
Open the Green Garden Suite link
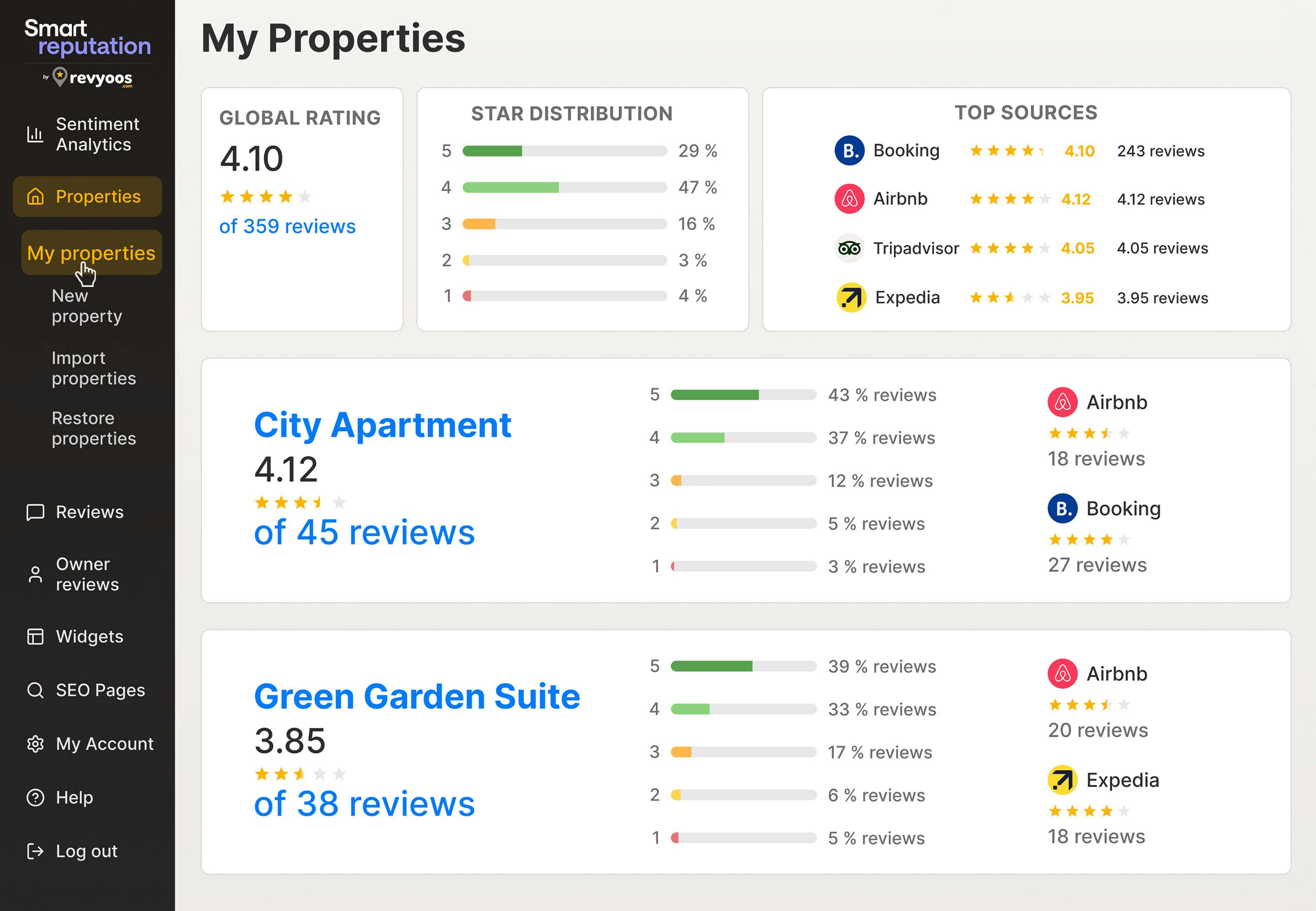417,696
